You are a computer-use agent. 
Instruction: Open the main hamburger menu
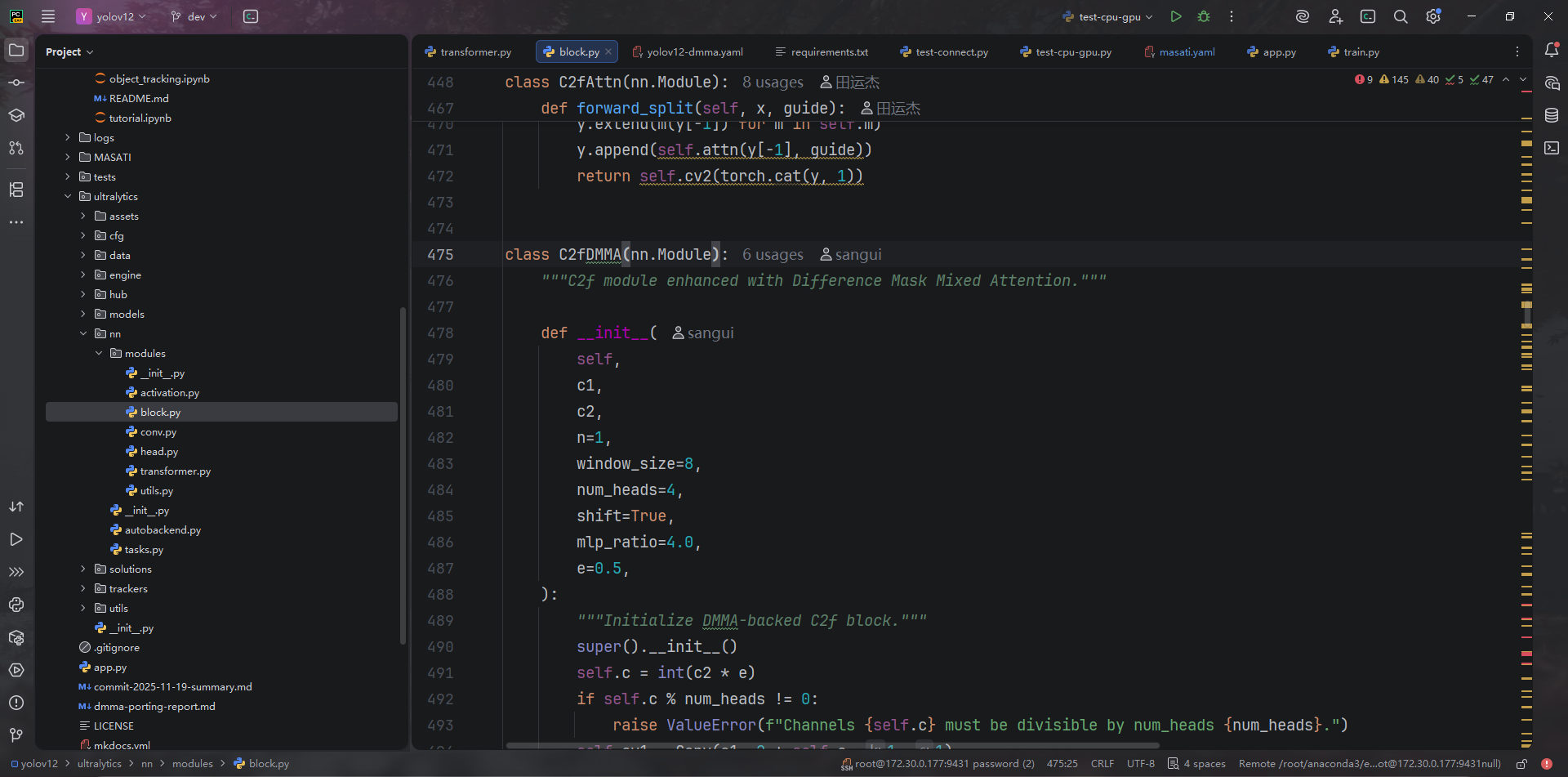click(48, 16)
